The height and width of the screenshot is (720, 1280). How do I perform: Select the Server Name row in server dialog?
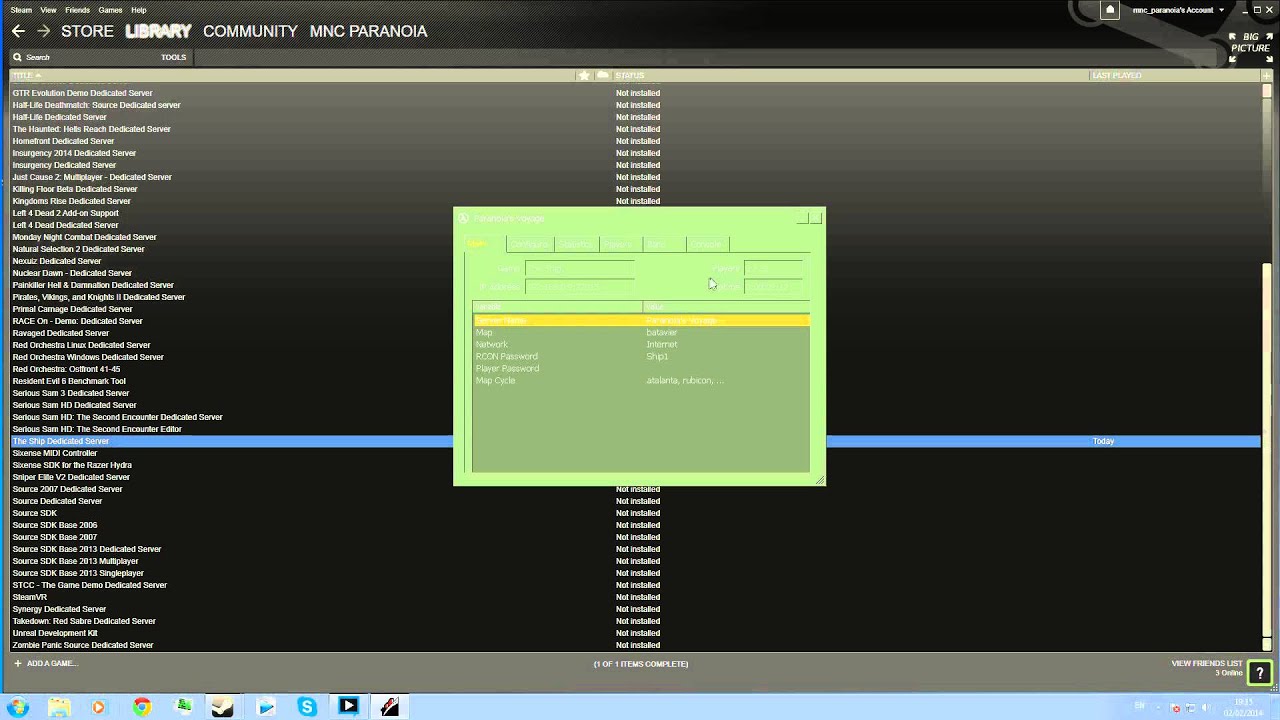(x=641, y=320)
